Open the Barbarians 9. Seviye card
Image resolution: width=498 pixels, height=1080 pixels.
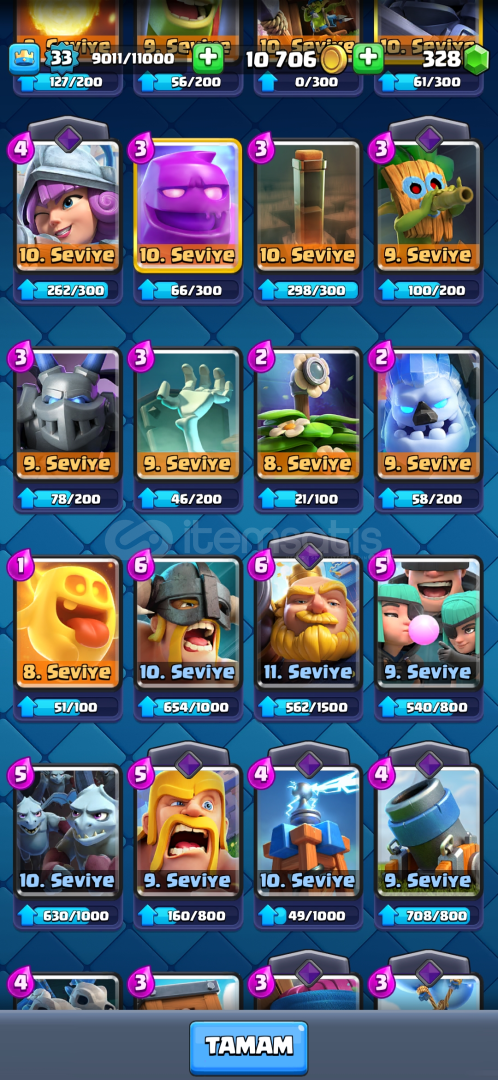click(188, 831)
